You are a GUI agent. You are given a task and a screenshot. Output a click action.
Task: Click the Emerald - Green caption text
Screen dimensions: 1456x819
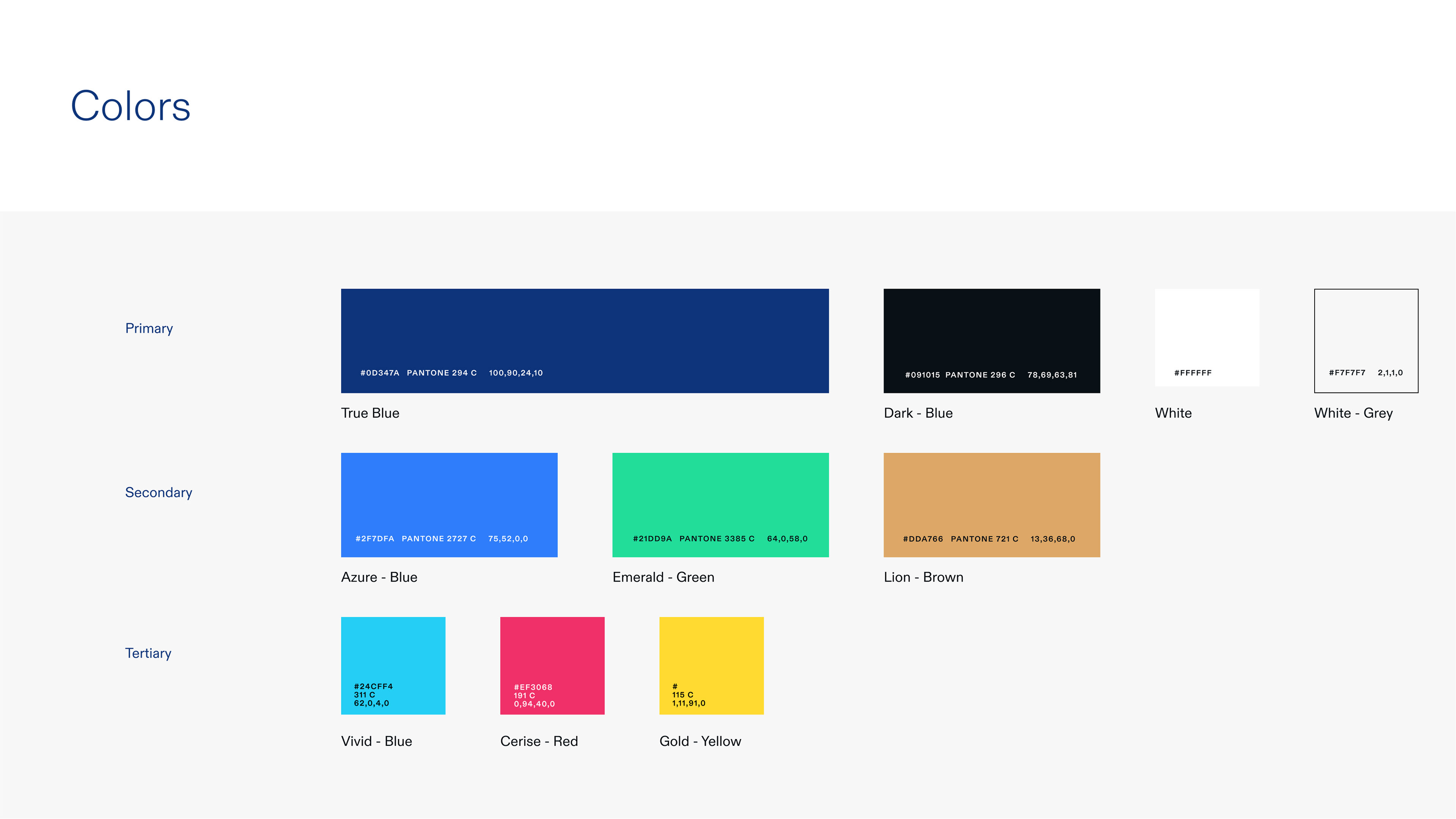tap(663, 577)
